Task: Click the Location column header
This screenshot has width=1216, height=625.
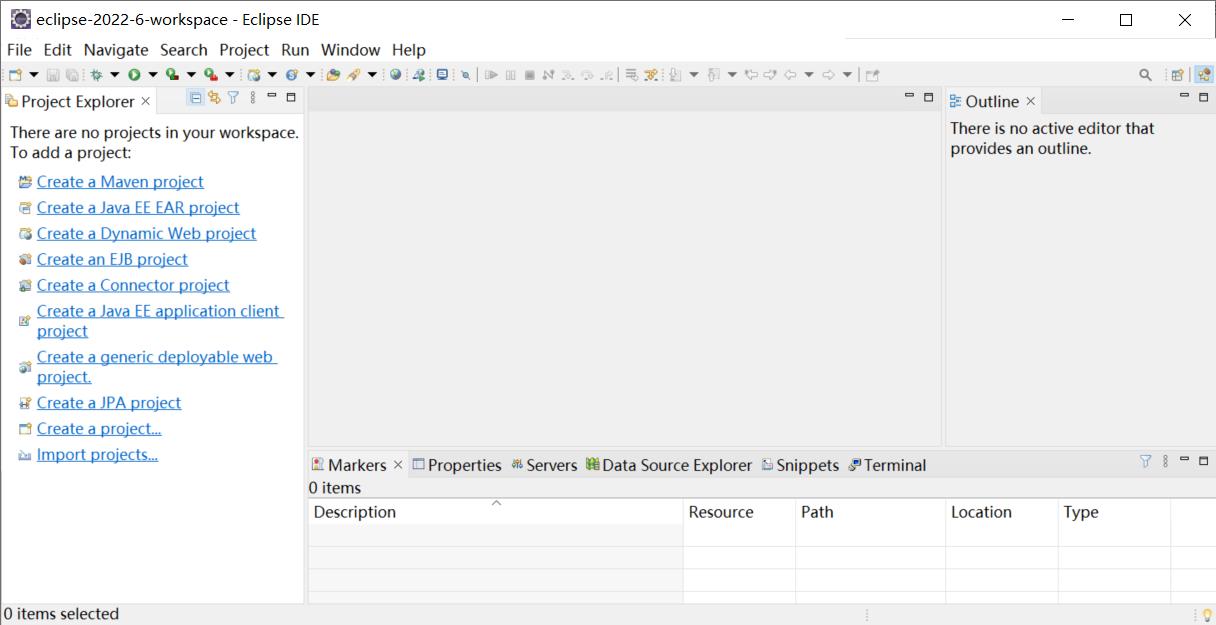Action: point(1001,511)
